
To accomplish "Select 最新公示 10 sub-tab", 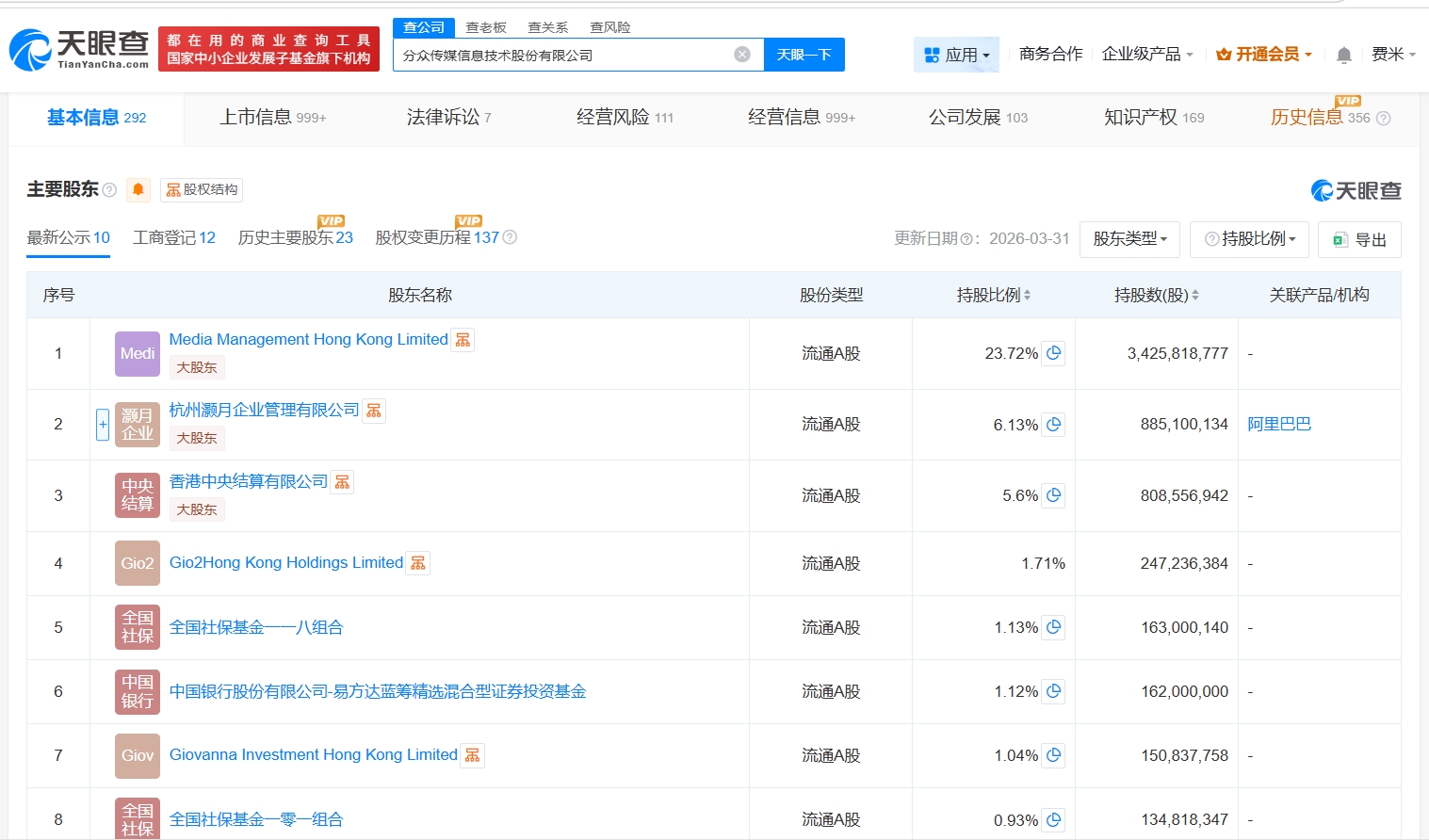I will coord(69,237).
